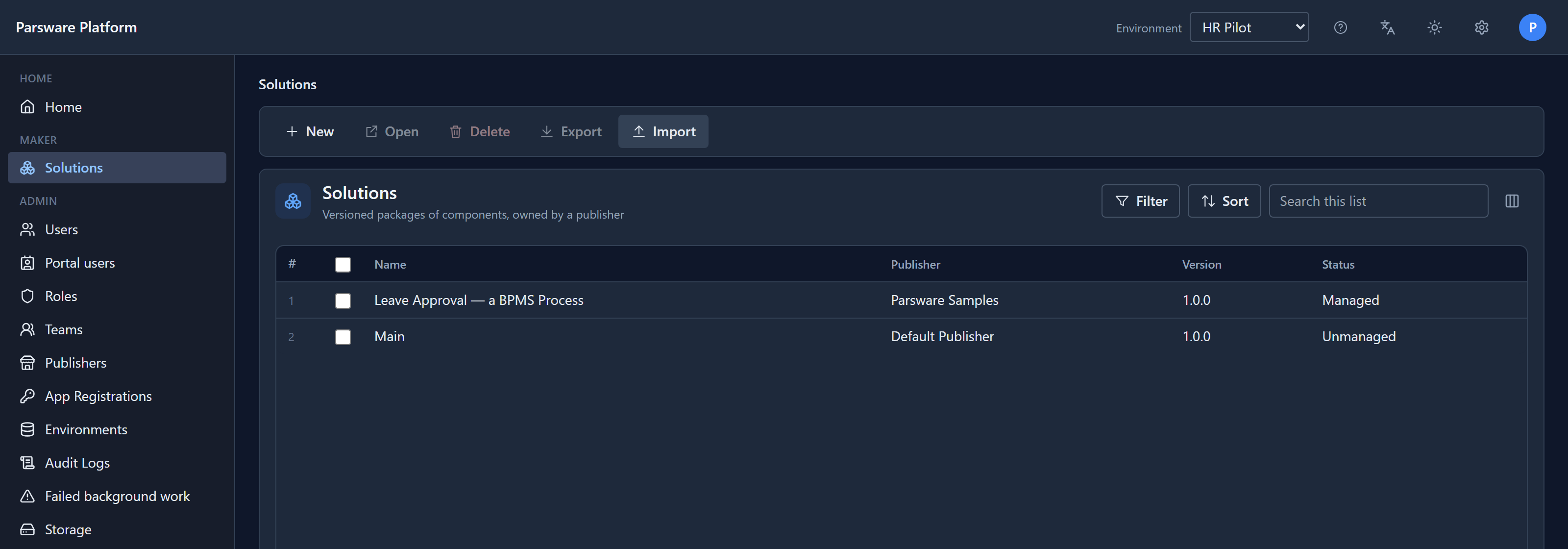1568x549 pixels.
Task: Check the select-all checkbox in table header
Action: (x=343, y=264)
